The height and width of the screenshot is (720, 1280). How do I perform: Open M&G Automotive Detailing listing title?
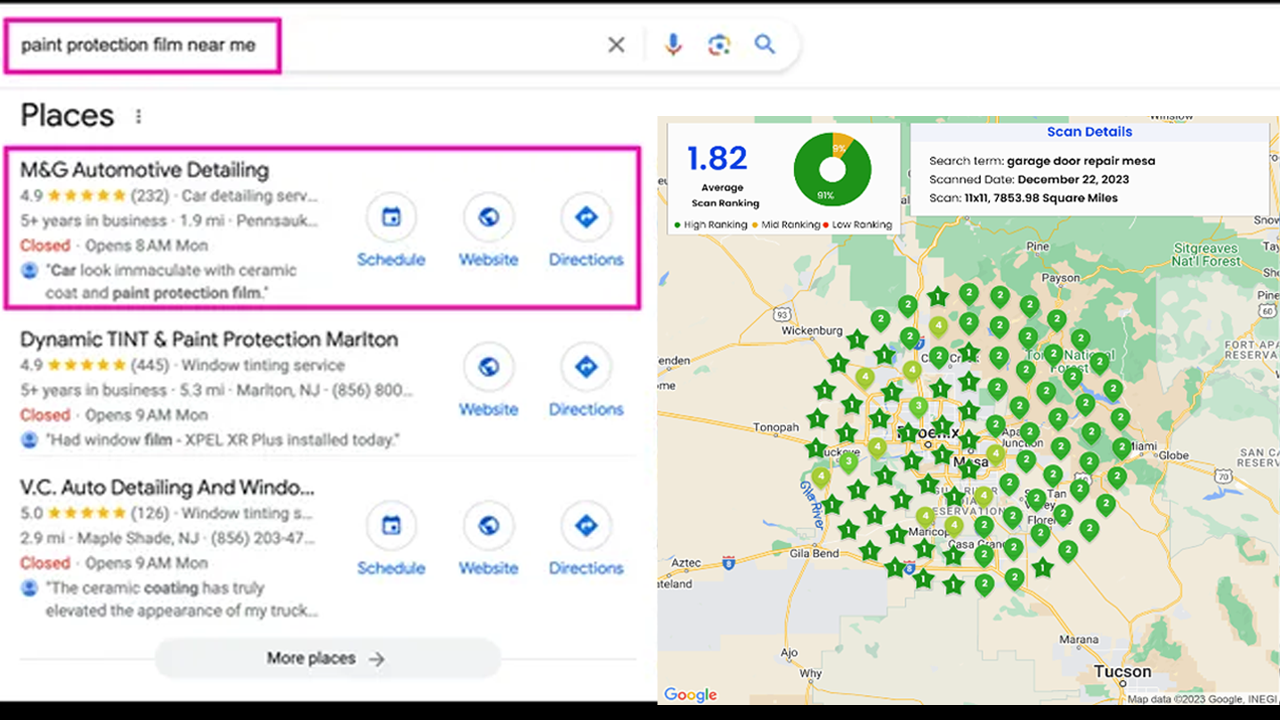click(x=145, y=170)
